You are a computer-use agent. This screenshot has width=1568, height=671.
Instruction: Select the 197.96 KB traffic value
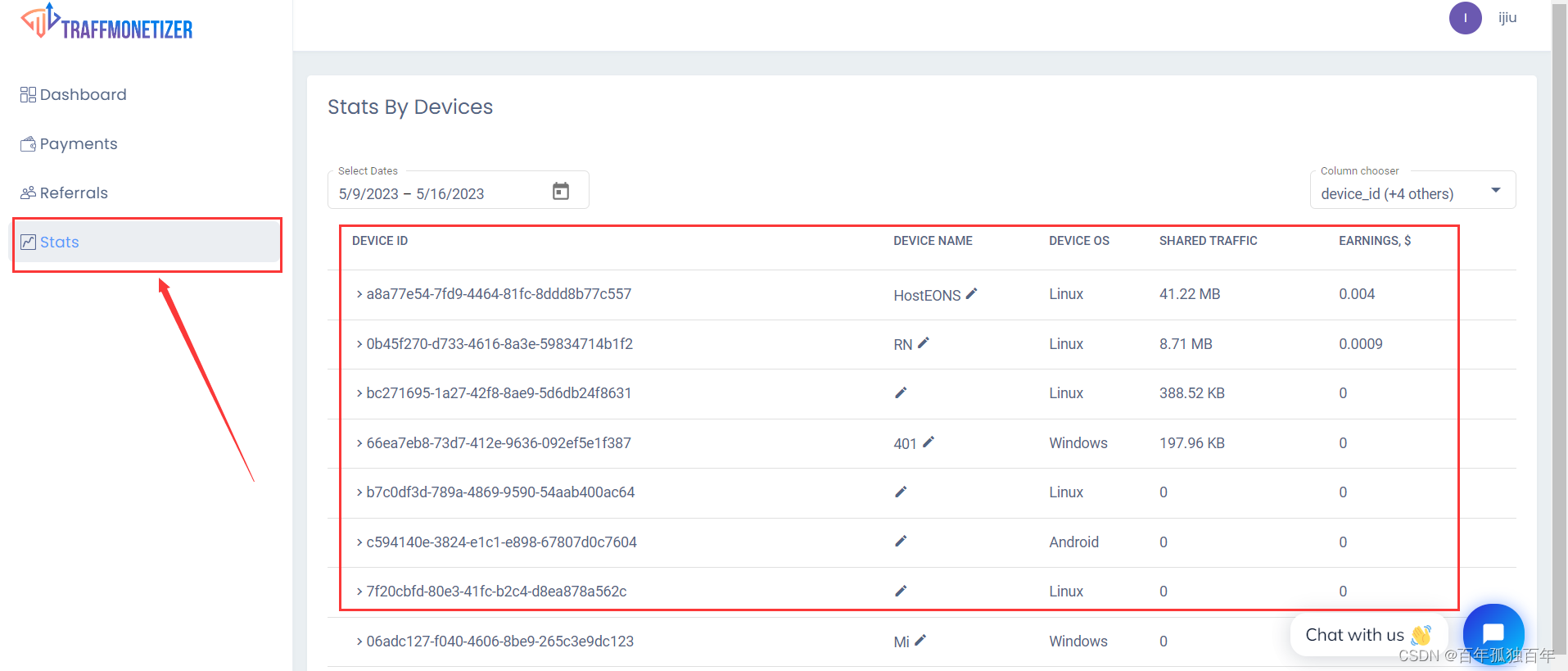coord(1192,443)
